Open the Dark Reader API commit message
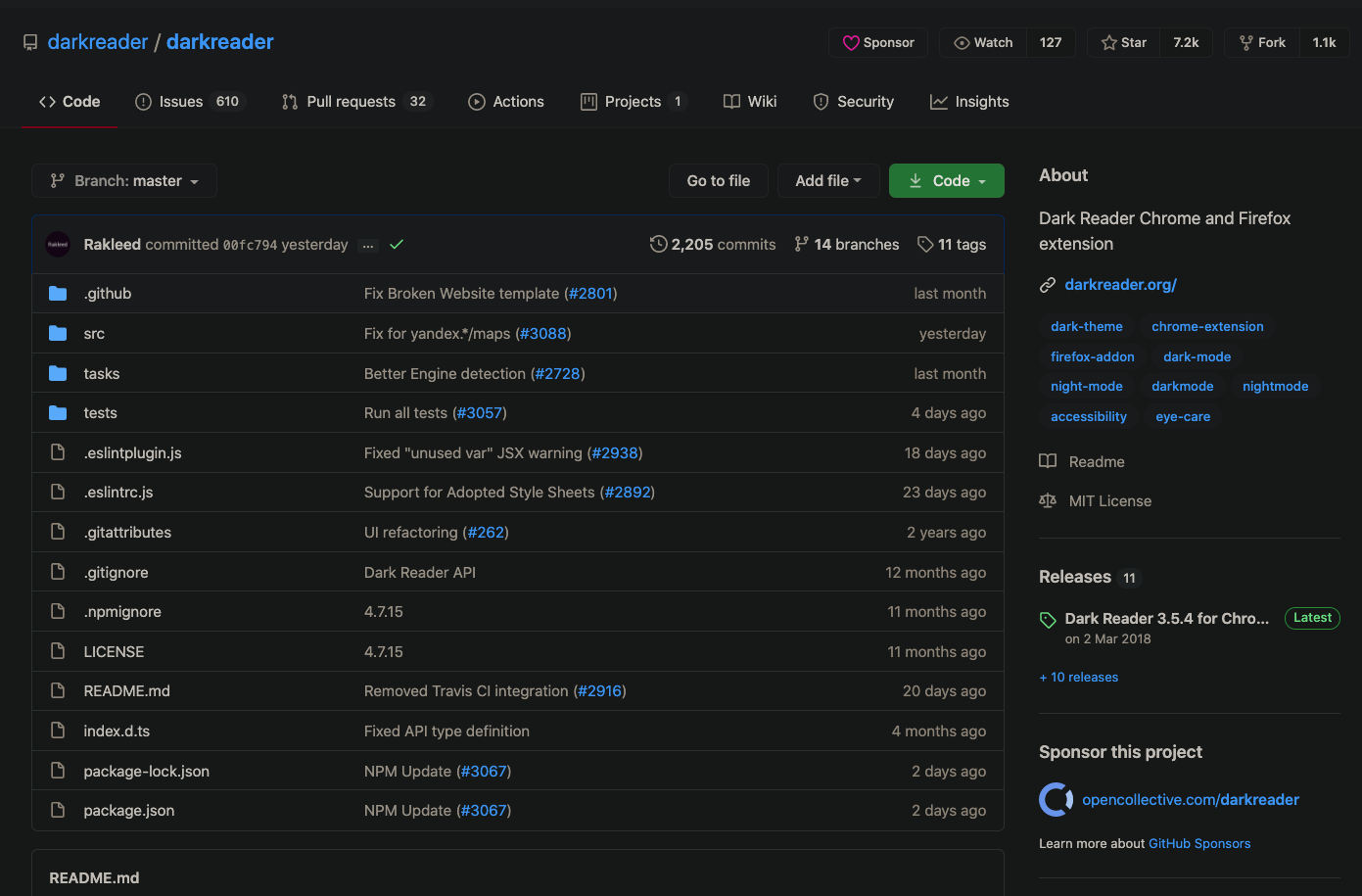 [x=420, y=573]
